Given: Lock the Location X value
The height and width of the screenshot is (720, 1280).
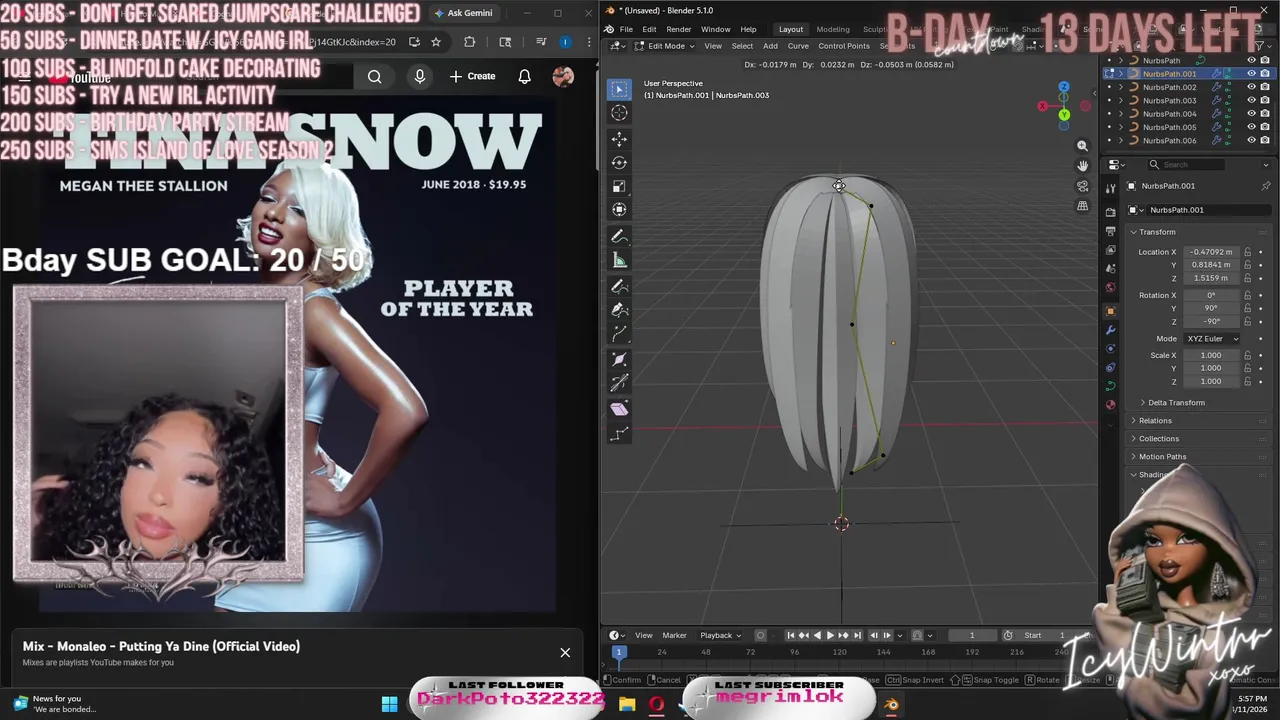Looking at the screenshot, I should pos(1247,252).
